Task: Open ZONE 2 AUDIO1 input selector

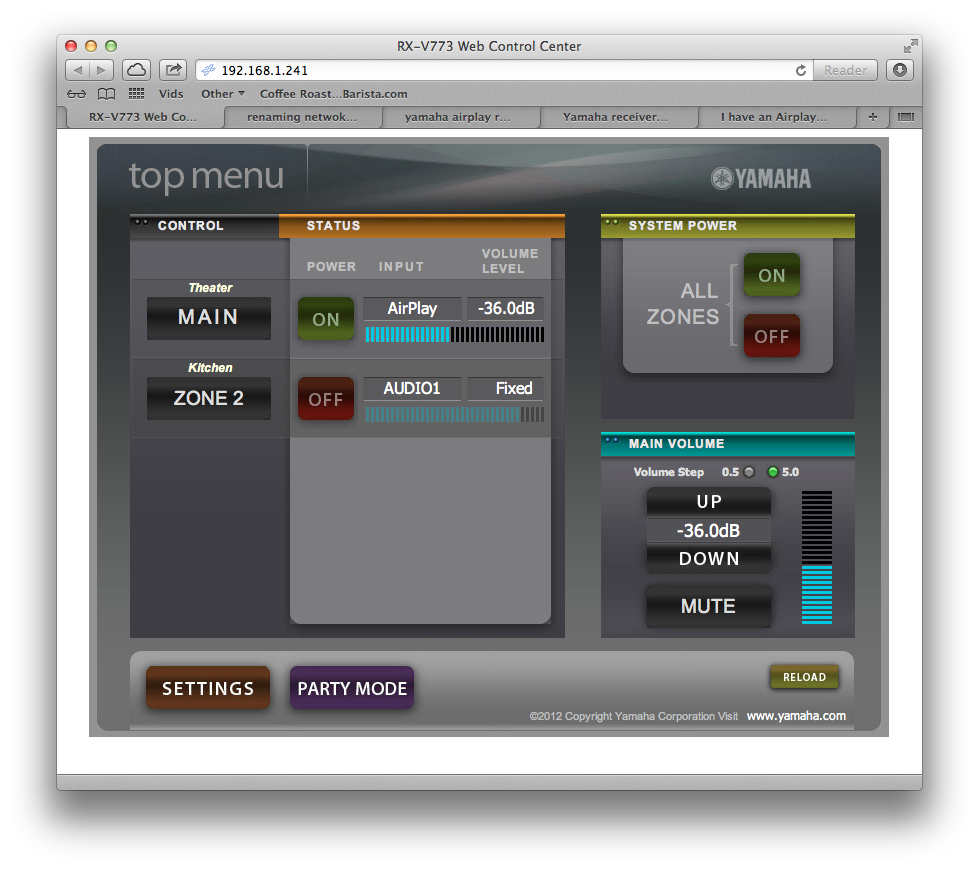Action: point(412,388)
